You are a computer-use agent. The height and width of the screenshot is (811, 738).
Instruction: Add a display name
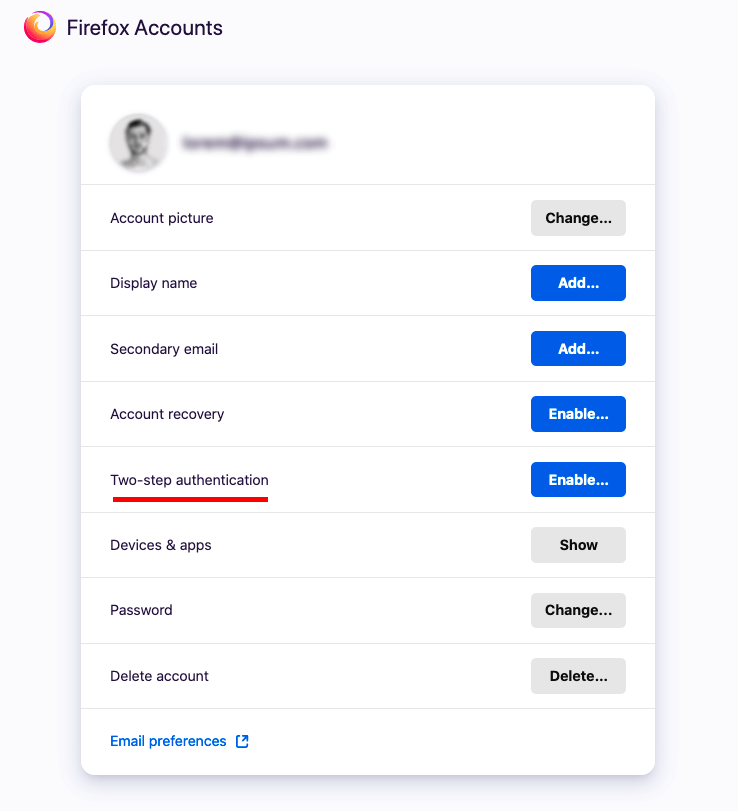click(x=578, y=283)
